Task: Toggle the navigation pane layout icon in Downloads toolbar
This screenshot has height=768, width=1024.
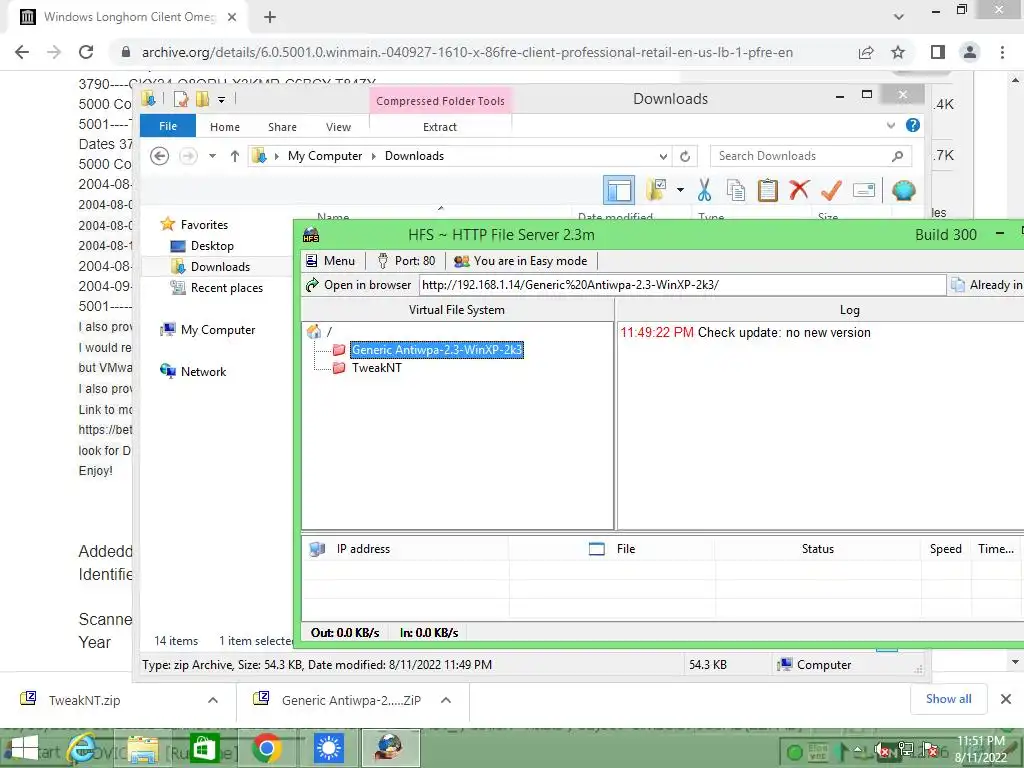Action: pyautogui.click(x=618, y=190)
